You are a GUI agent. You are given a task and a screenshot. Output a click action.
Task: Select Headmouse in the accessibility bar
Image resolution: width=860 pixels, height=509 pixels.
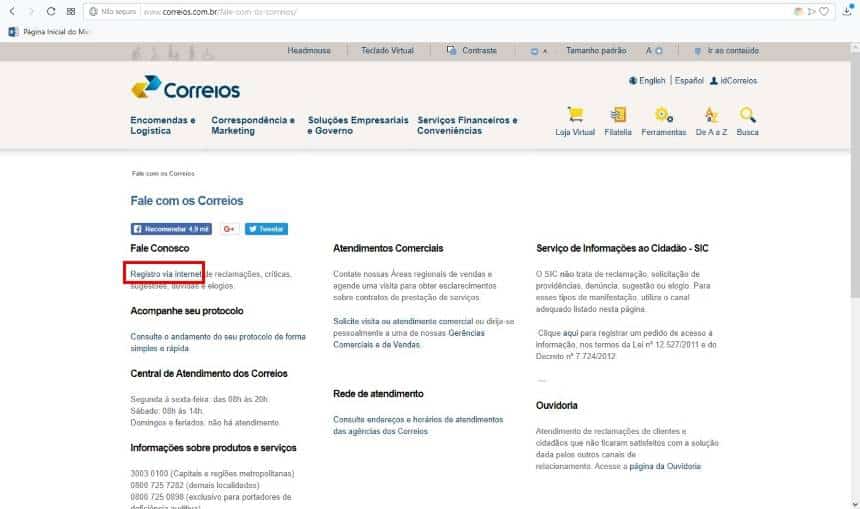click(309, 50)
